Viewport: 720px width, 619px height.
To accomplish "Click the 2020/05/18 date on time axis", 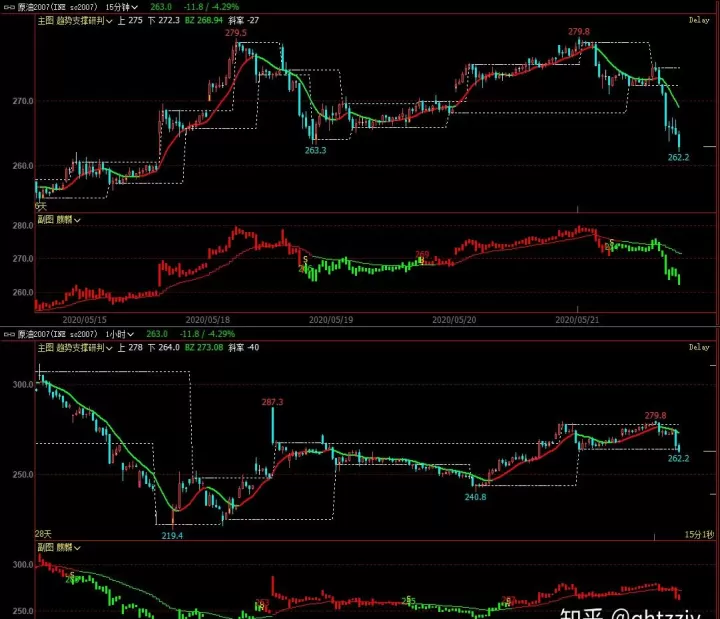I will [x=208, y=320].
